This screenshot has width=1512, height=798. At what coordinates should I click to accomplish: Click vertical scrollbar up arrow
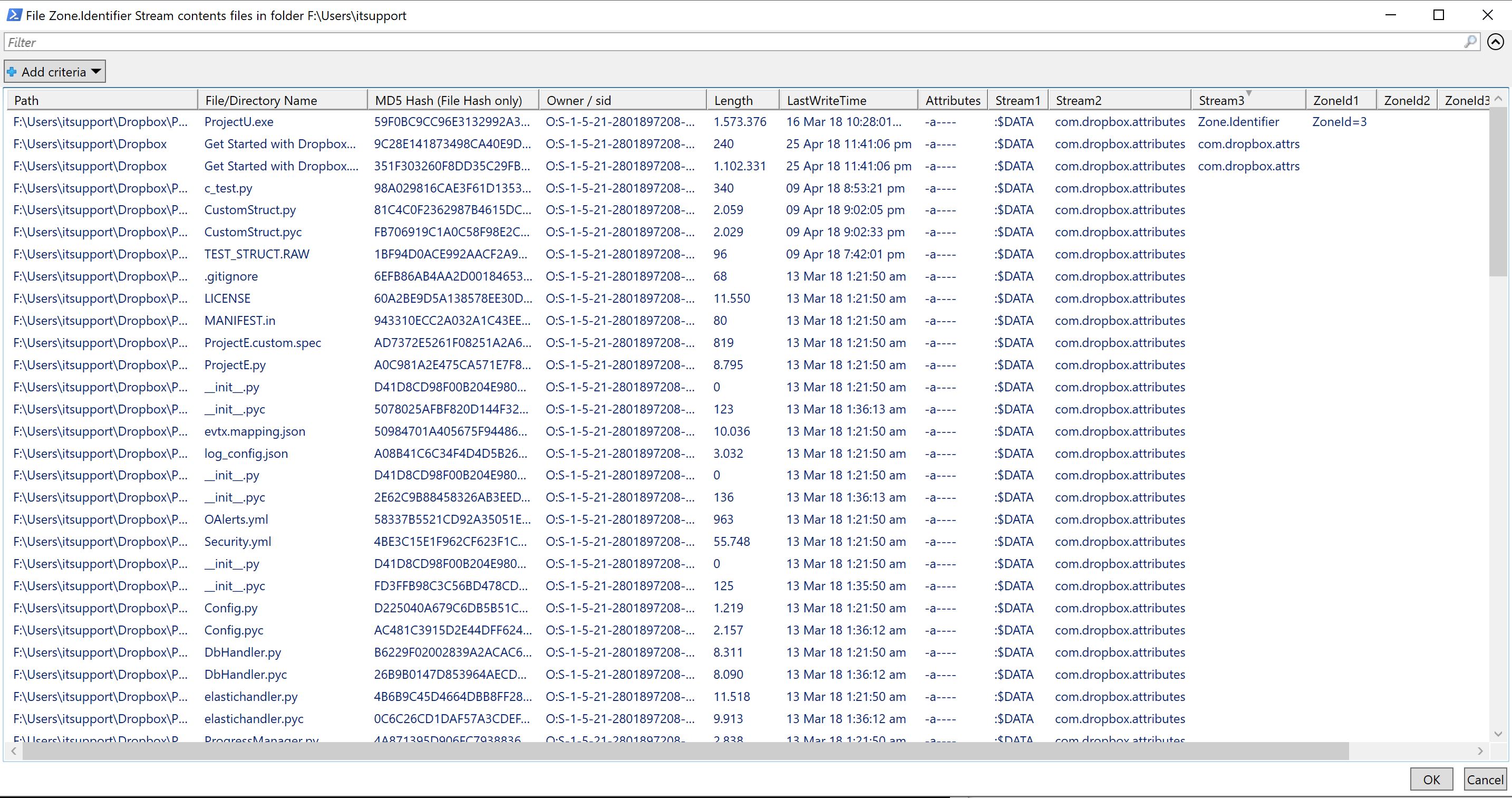coord(1498,99)
